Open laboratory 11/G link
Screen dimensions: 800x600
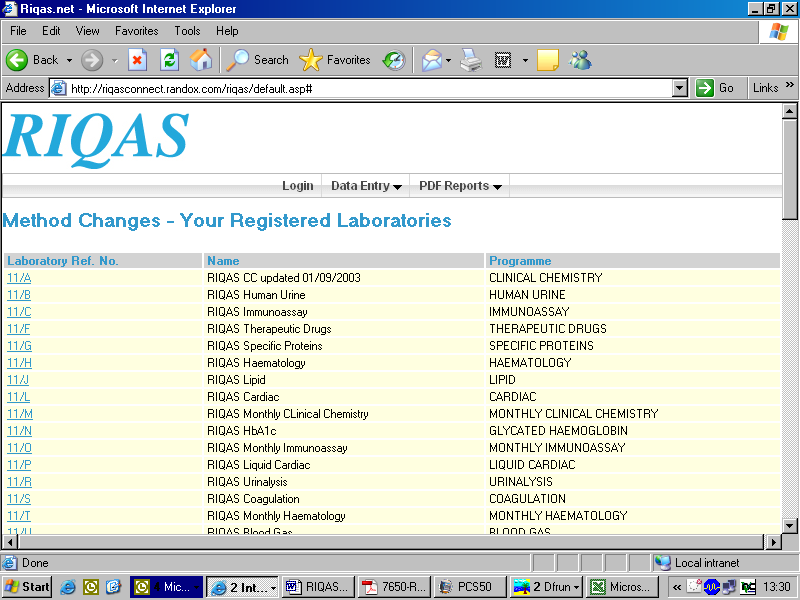pyautogui.click(x=19, y=346)
